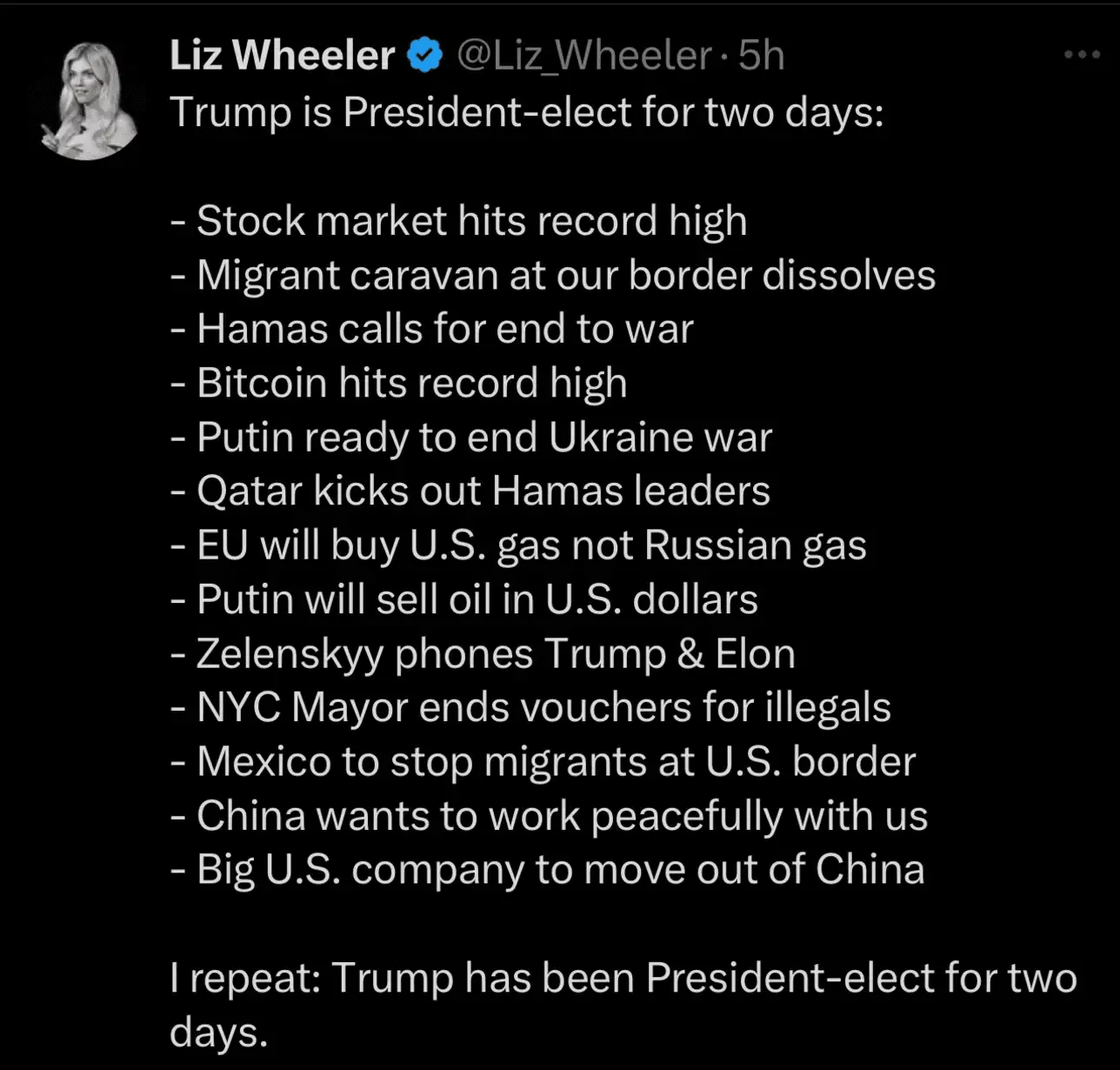
Task: Click the "Putin will sell oil in U.S. dollars" line
Action: [x=477, y=599]
